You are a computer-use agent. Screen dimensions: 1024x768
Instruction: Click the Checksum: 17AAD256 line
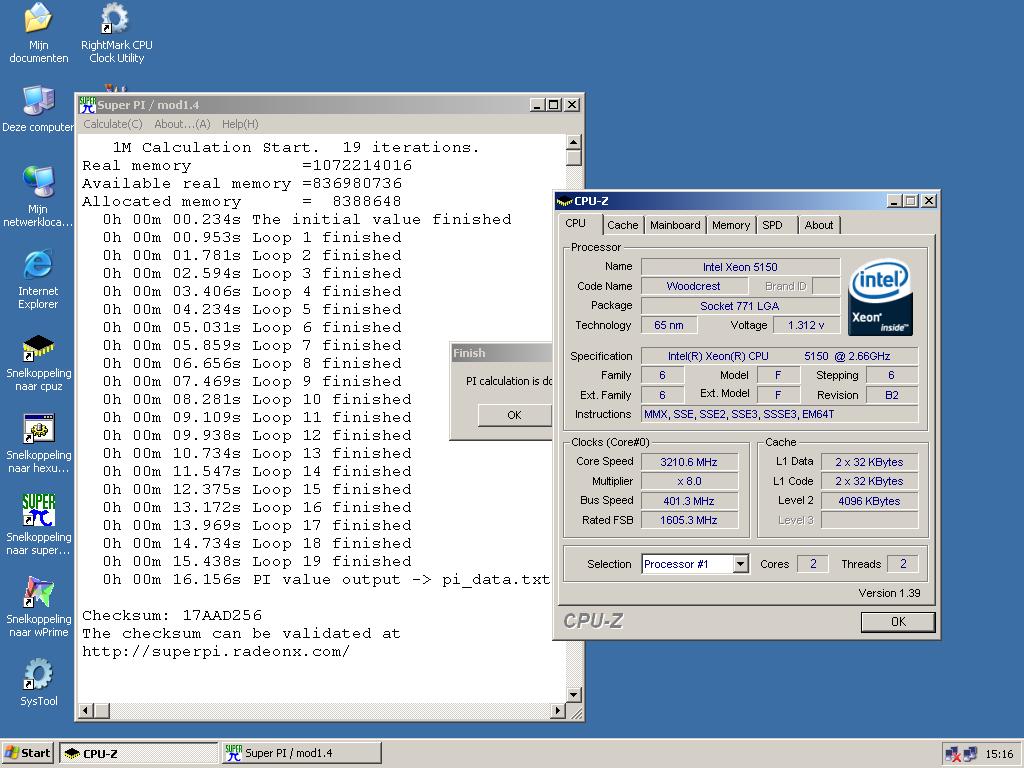[172, 615]
